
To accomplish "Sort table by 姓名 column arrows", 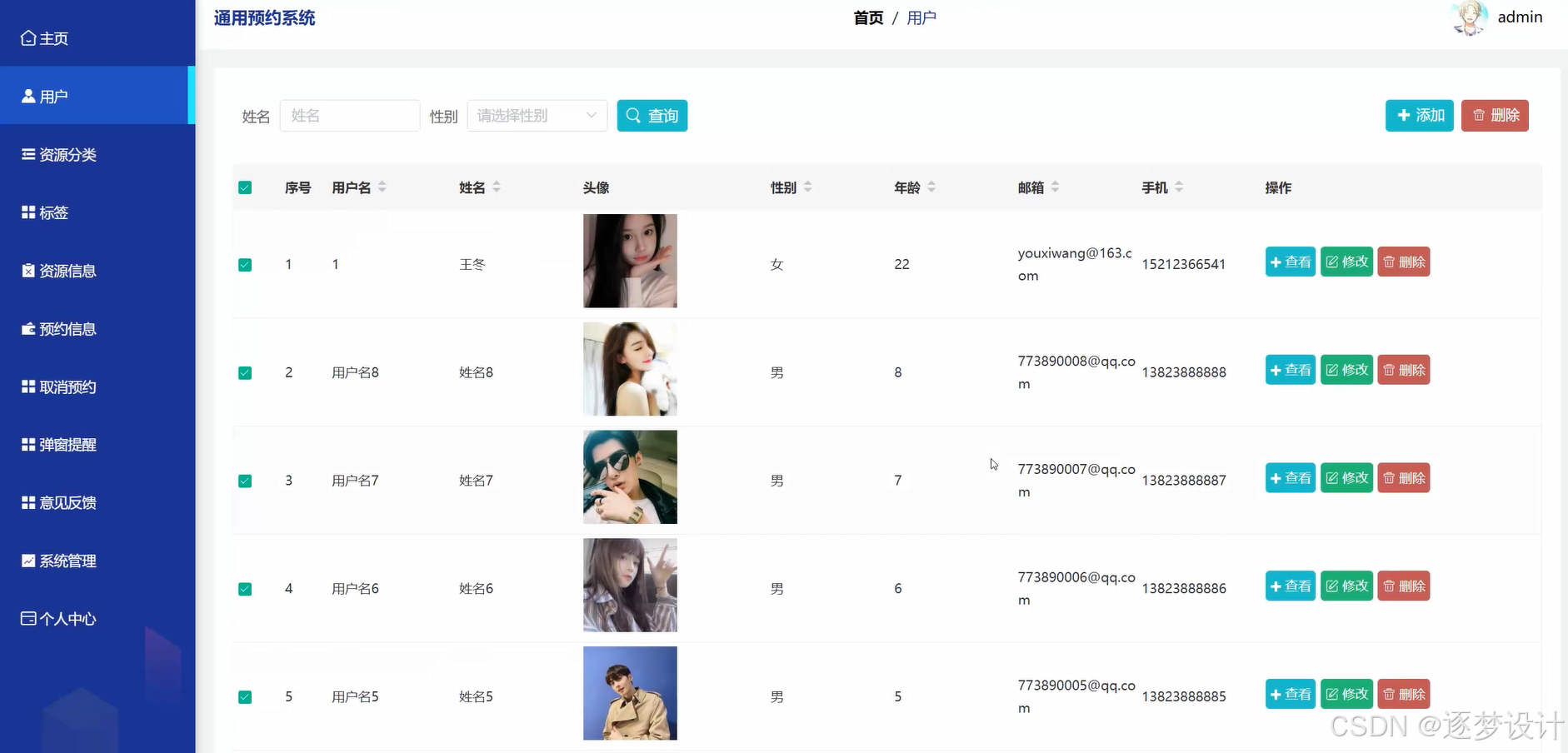I will [497, 187].
